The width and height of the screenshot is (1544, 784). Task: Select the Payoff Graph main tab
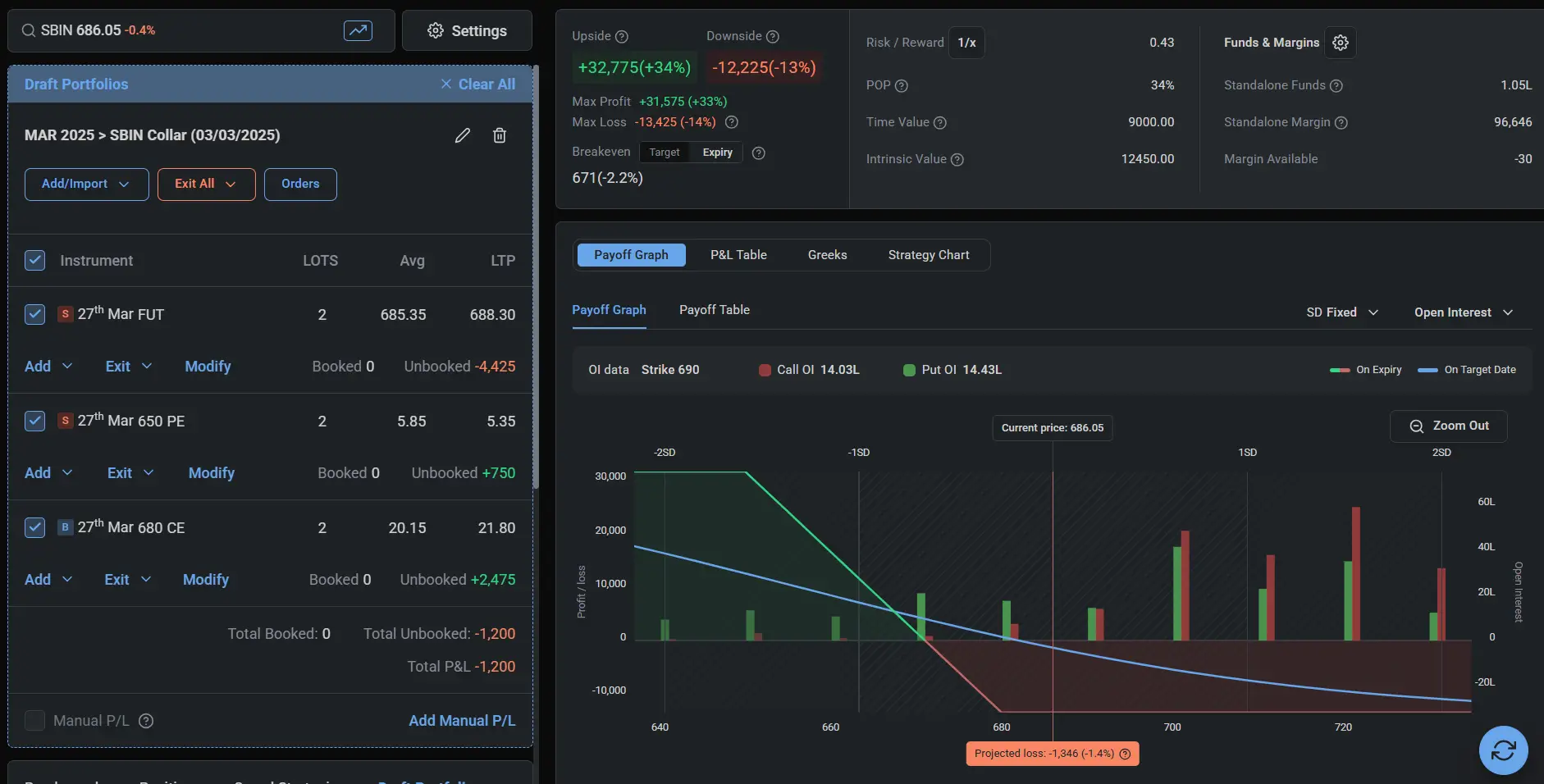(631, 255)
